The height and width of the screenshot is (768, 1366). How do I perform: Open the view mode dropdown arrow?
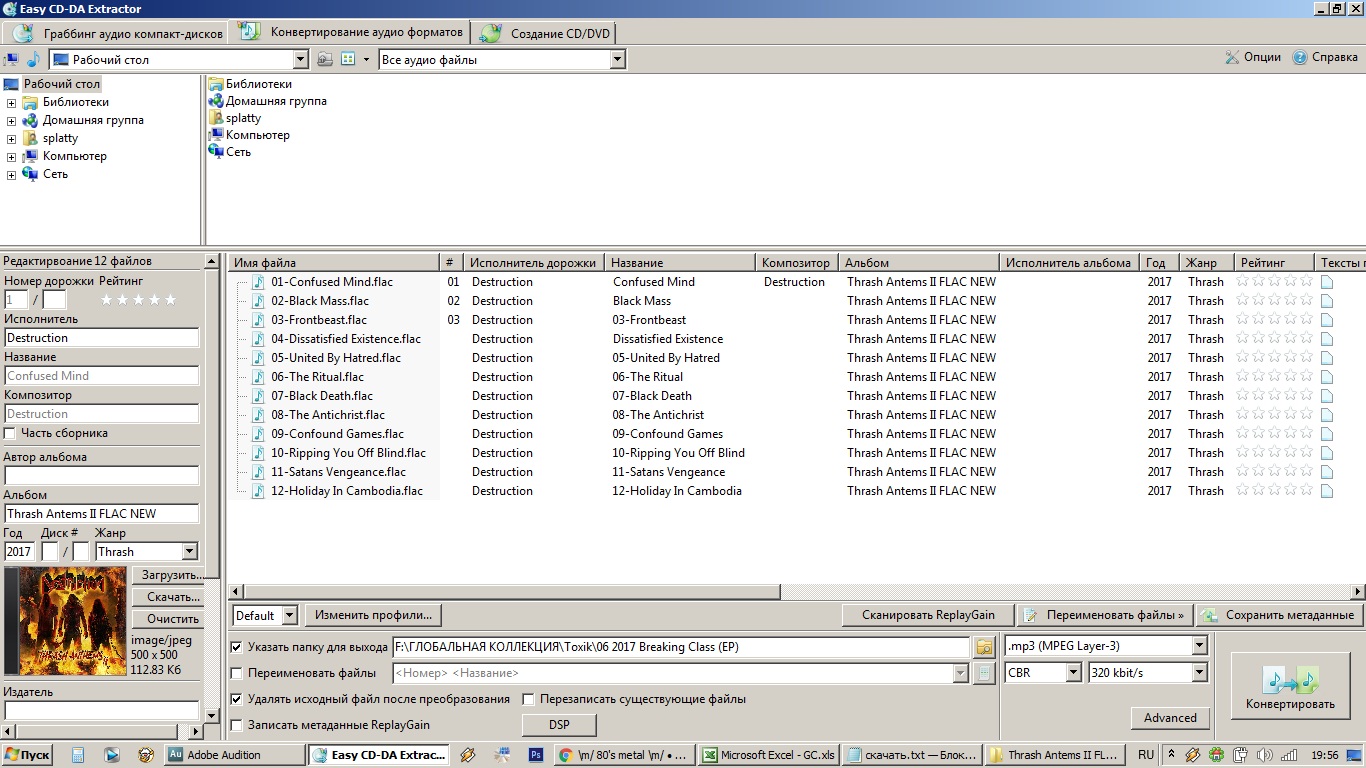pyautogui.click(x=366, y=59)
